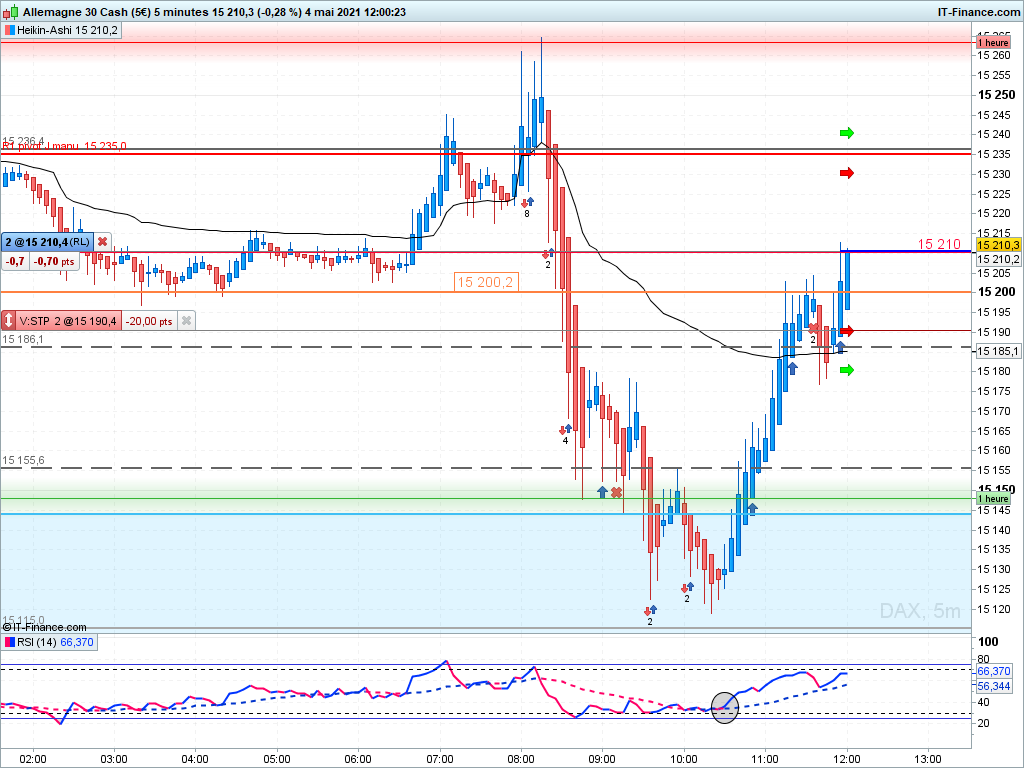Click the yellow 15 210,3 current price tag
The height and width of the screenshot is (768, 1024).
998,245
